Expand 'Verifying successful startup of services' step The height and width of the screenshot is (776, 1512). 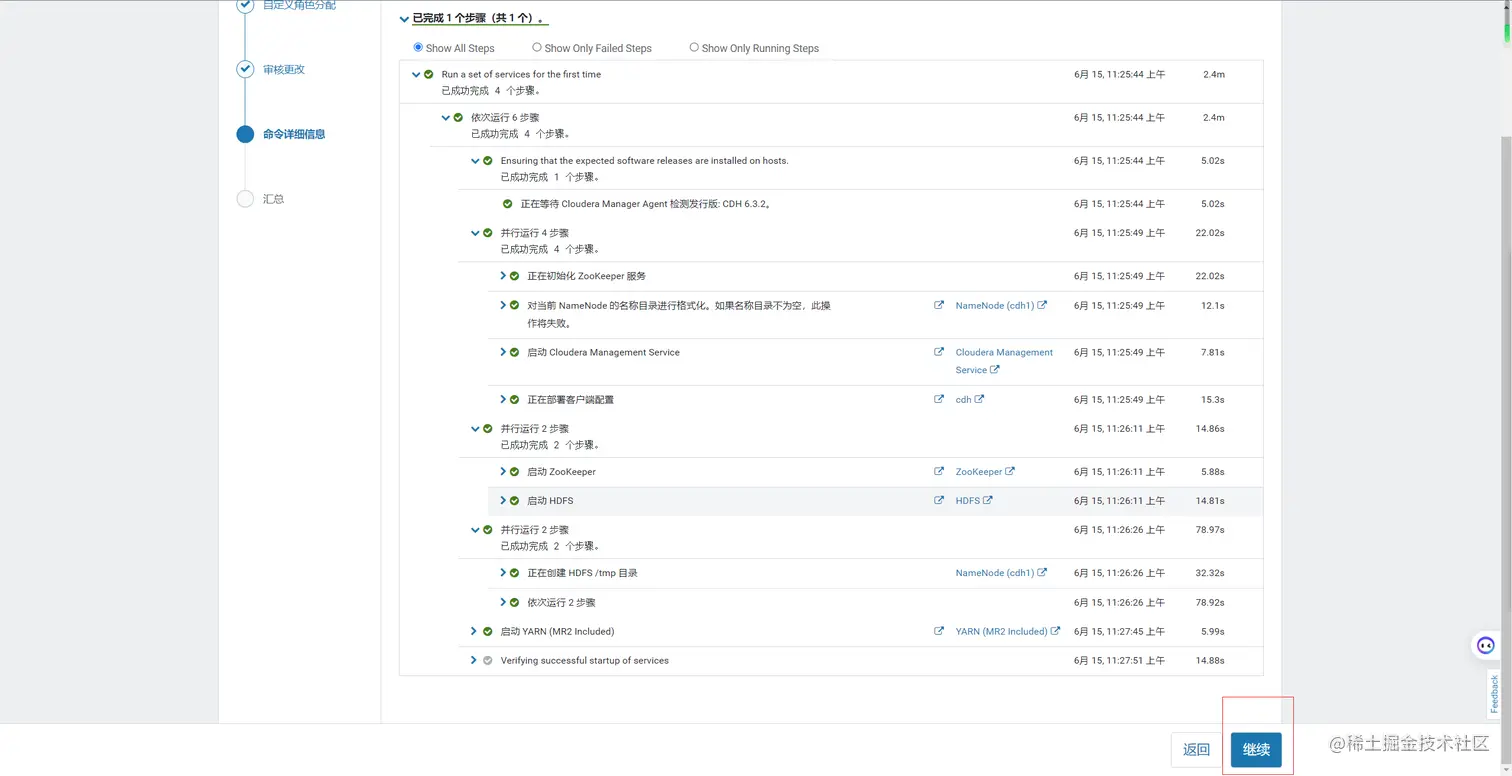474,660
